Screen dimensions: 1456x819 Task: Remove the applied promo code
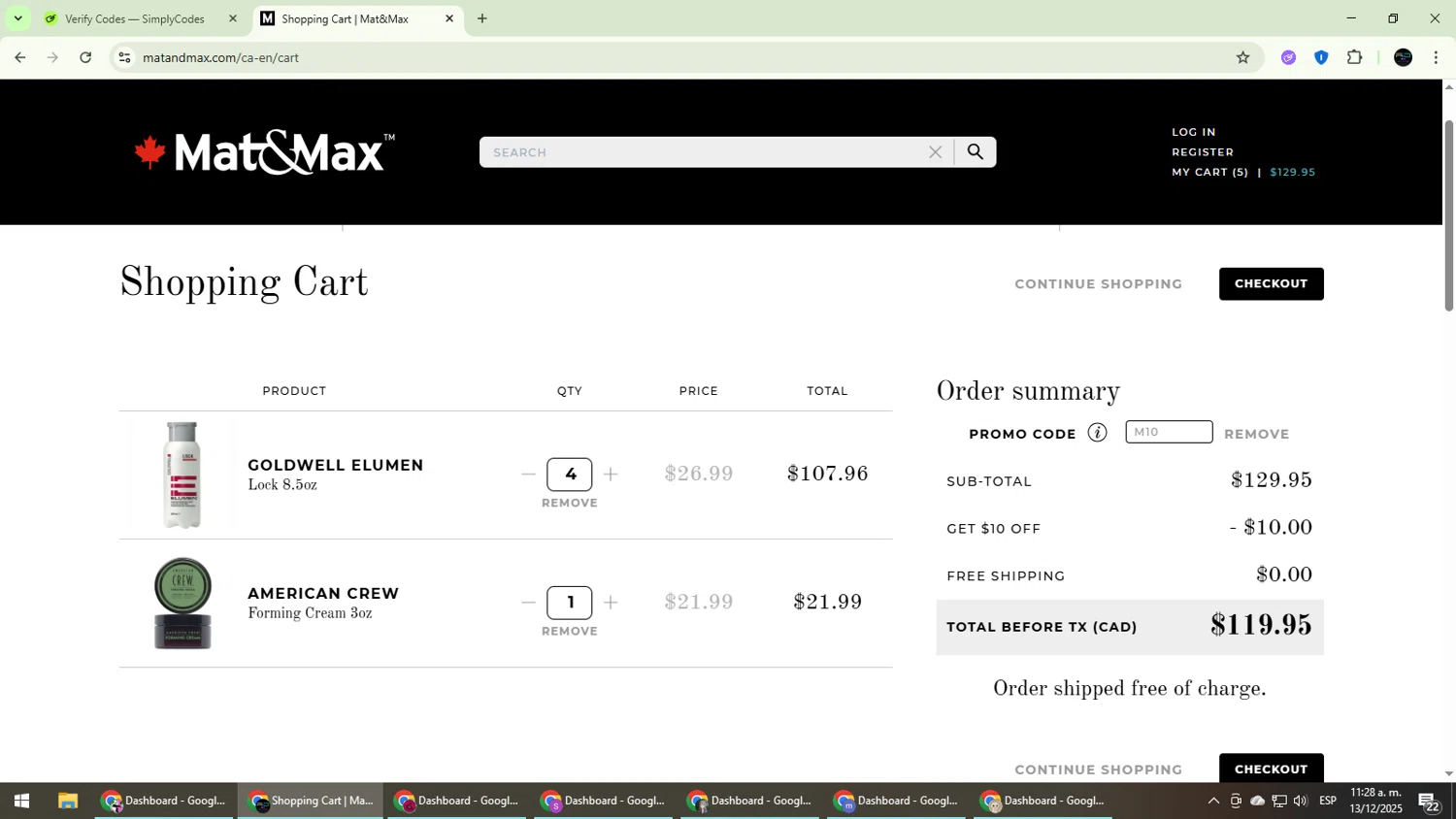point(1257,434)
